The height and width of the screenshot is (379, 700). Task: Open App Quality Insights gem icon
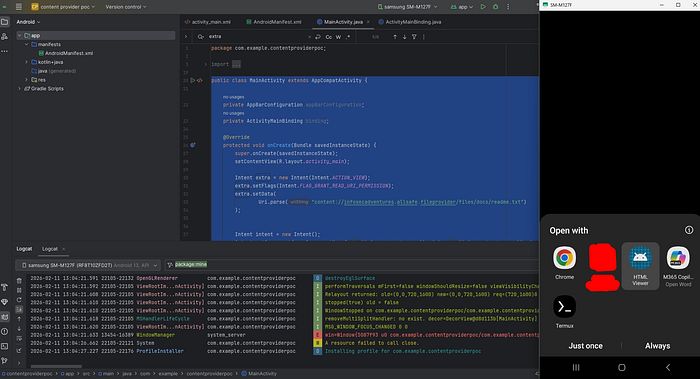4,302
